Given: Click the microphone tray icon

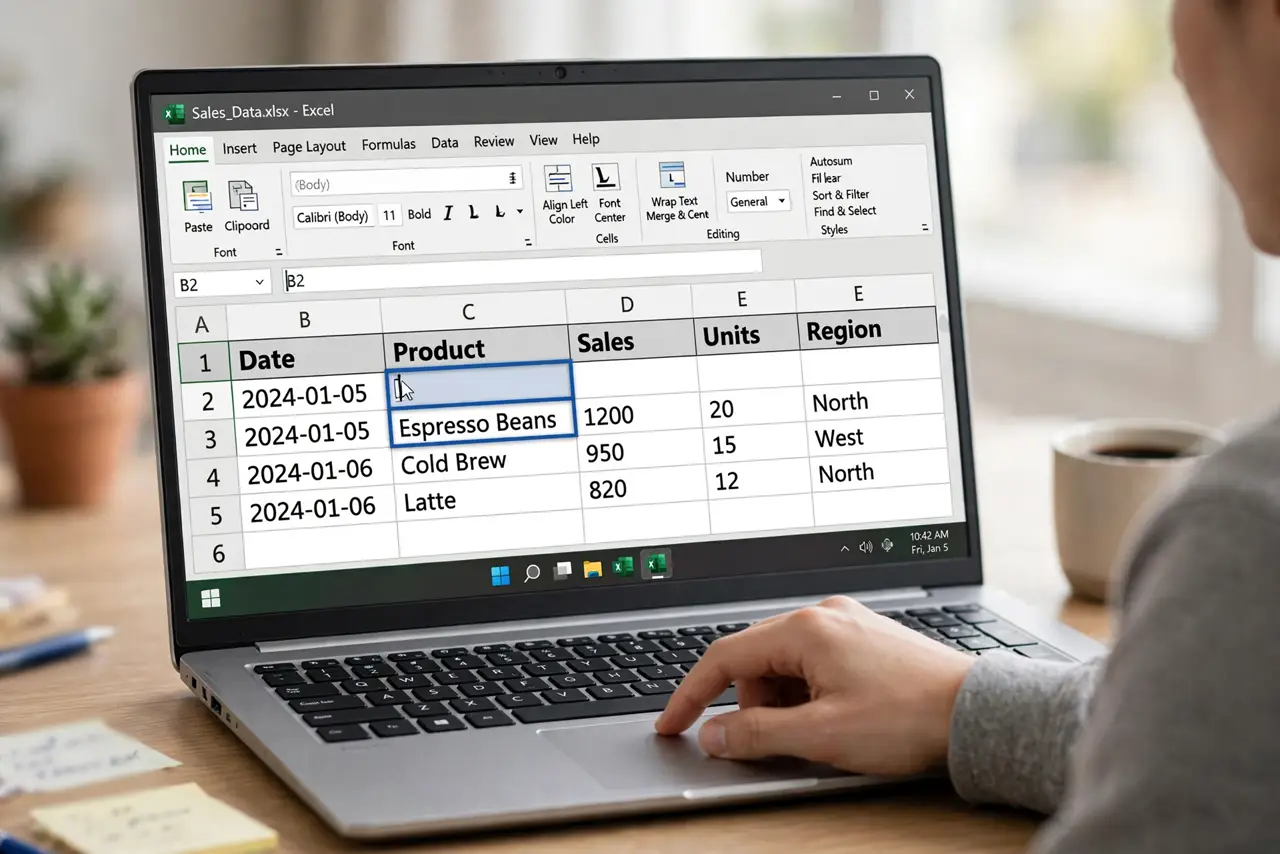Looking at the screenshot, I should tap(886, 543).
